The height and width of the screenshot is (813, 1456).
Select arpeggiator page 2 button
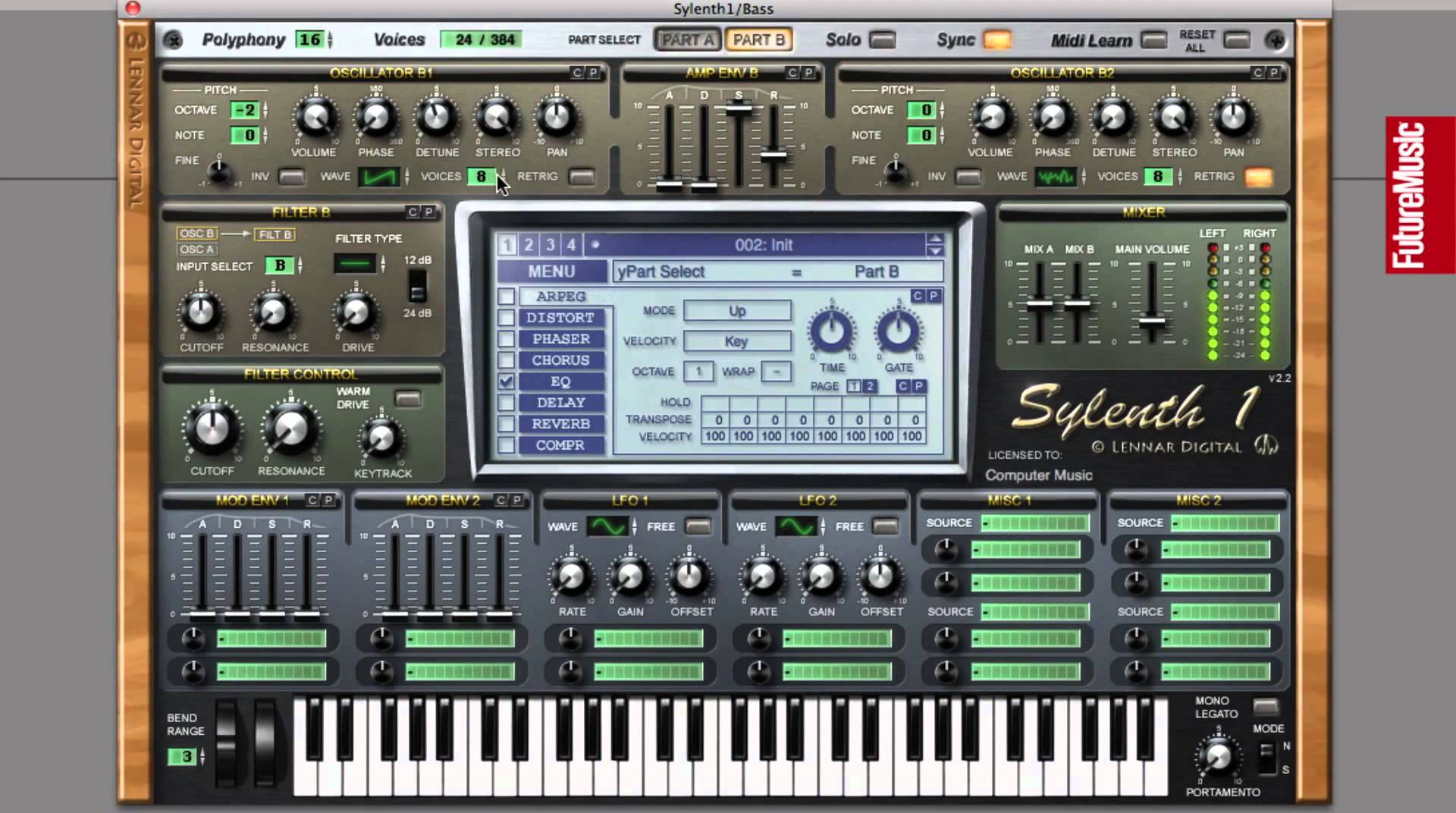pos(870,386)
